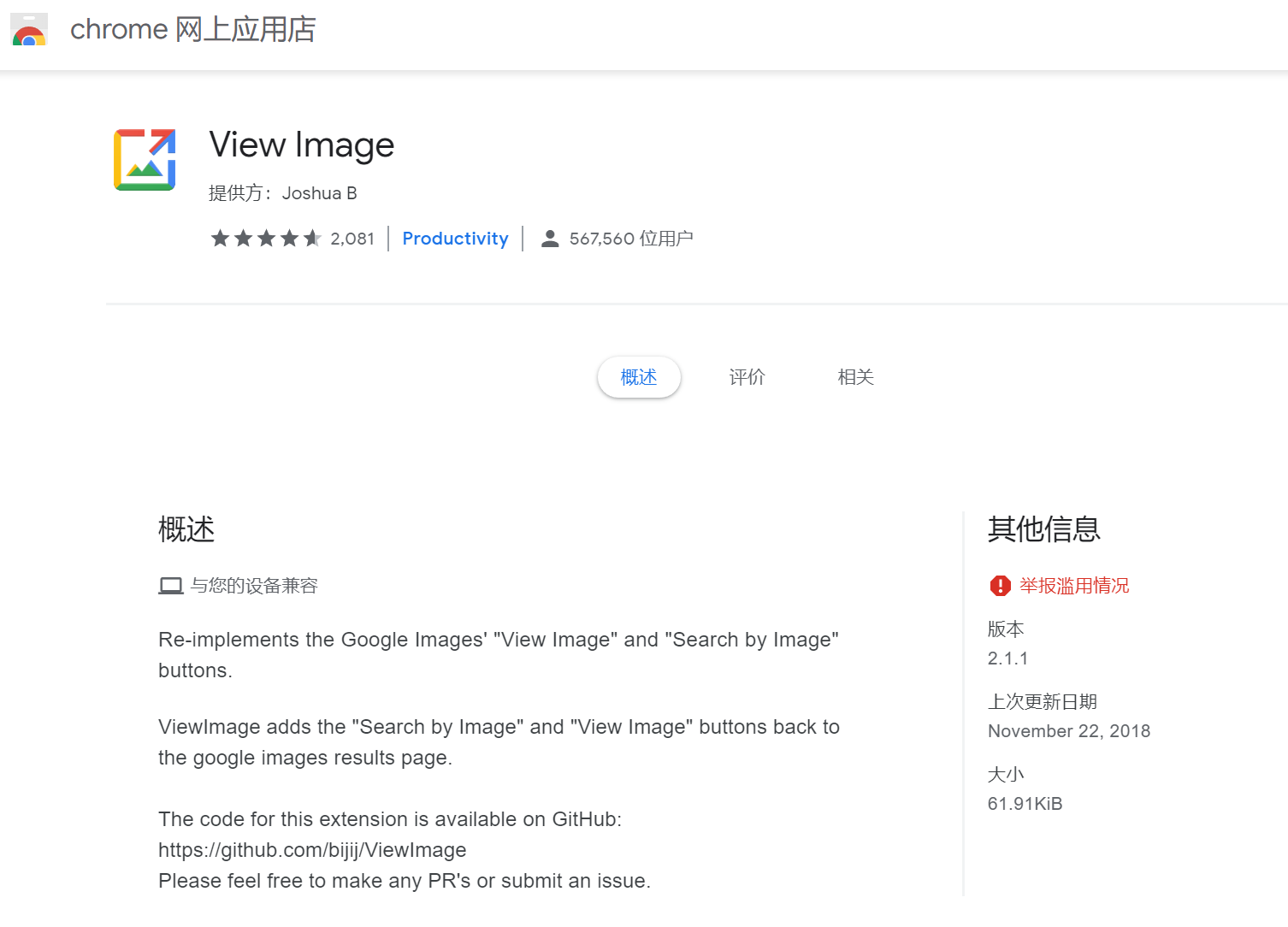Click the red report abuse warning icon
Image resolution: width=1288 pixels, height=927 pixels.
click(1000, 586)
